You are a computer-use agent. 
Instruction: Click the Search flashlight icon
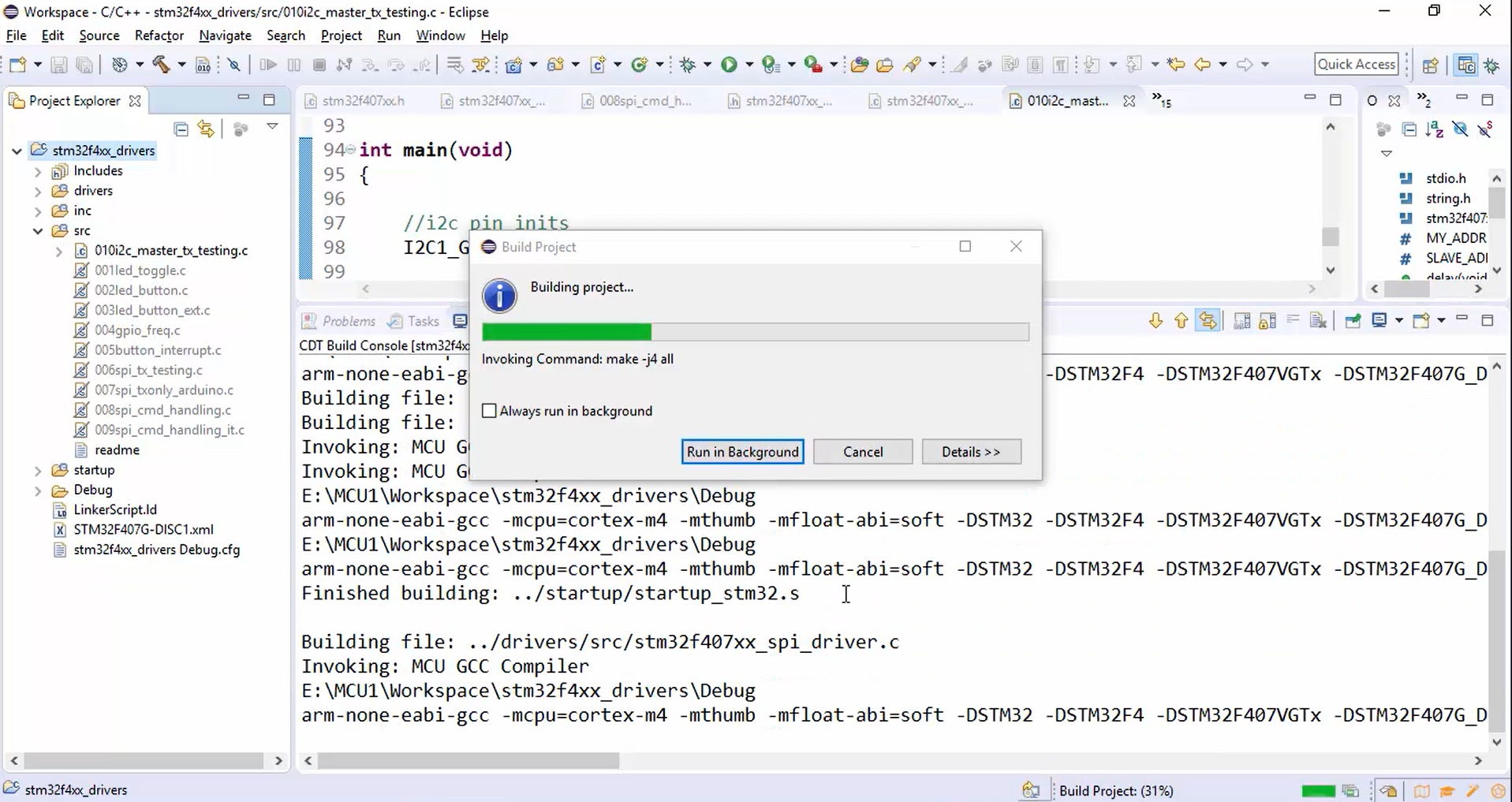913,65
